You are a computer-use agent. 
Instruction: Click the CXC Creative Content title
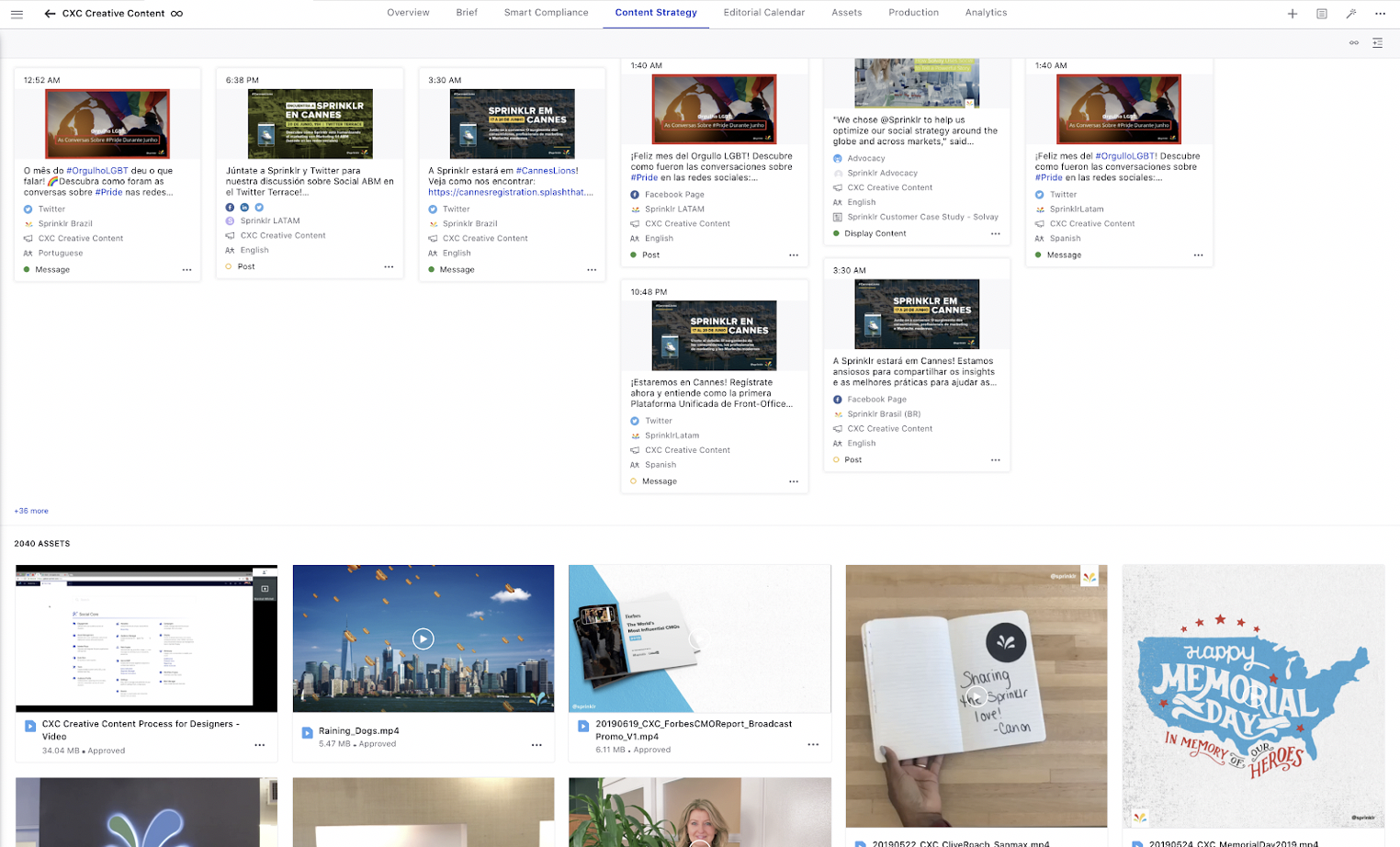pos(114,14)
